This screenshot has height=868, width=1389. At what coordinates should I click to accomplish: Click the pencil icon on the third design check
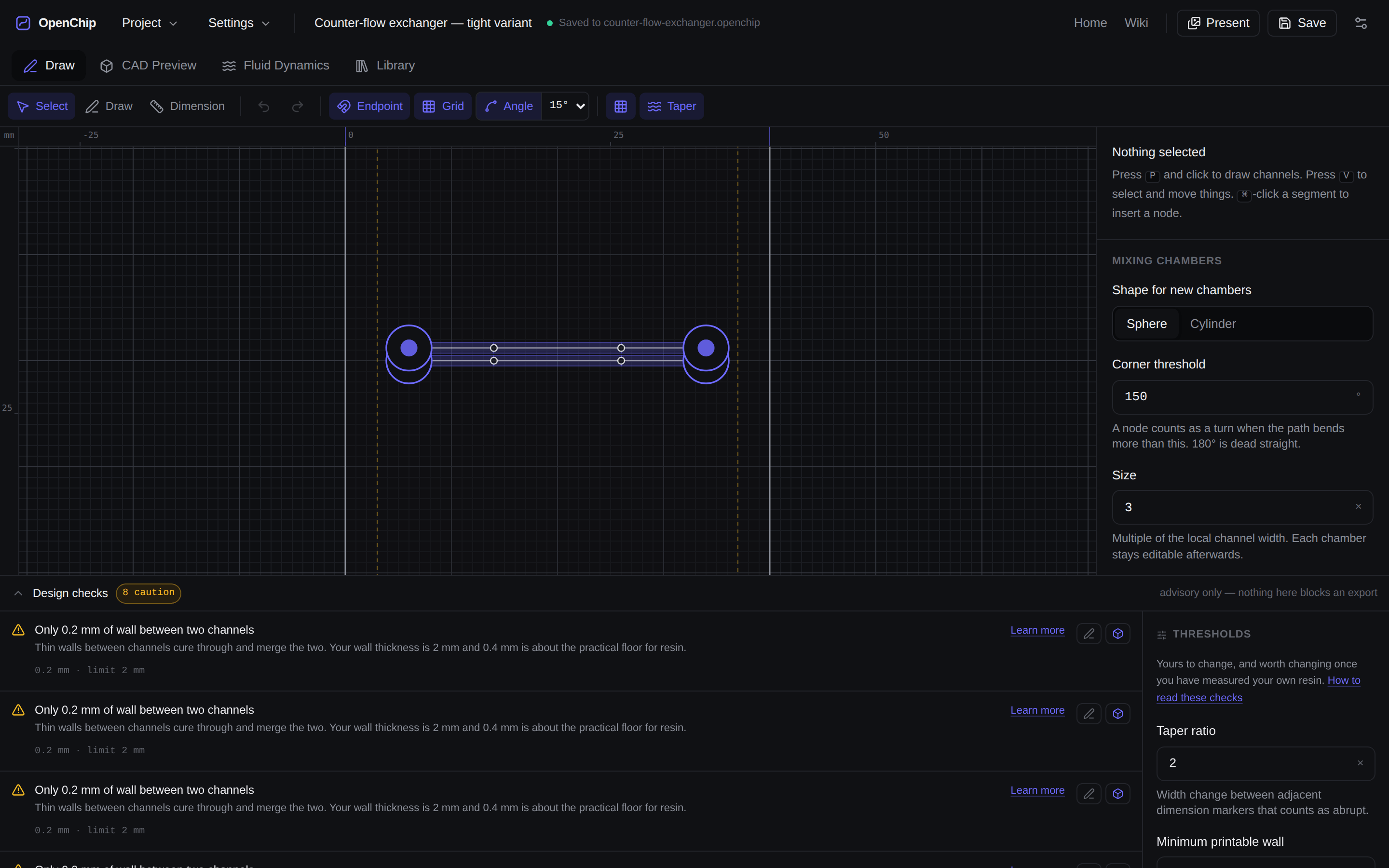1089,794
